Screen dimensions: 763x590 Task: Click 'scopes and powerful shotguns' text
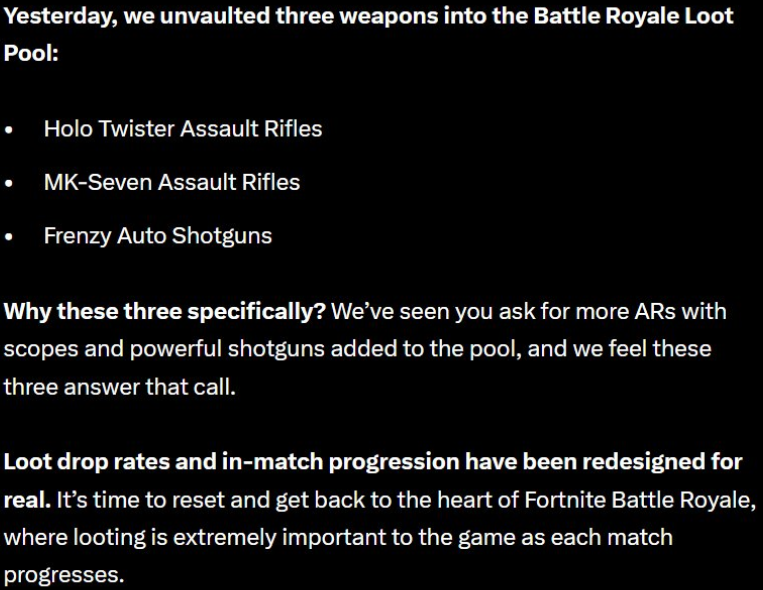click(x=164, y=350)
